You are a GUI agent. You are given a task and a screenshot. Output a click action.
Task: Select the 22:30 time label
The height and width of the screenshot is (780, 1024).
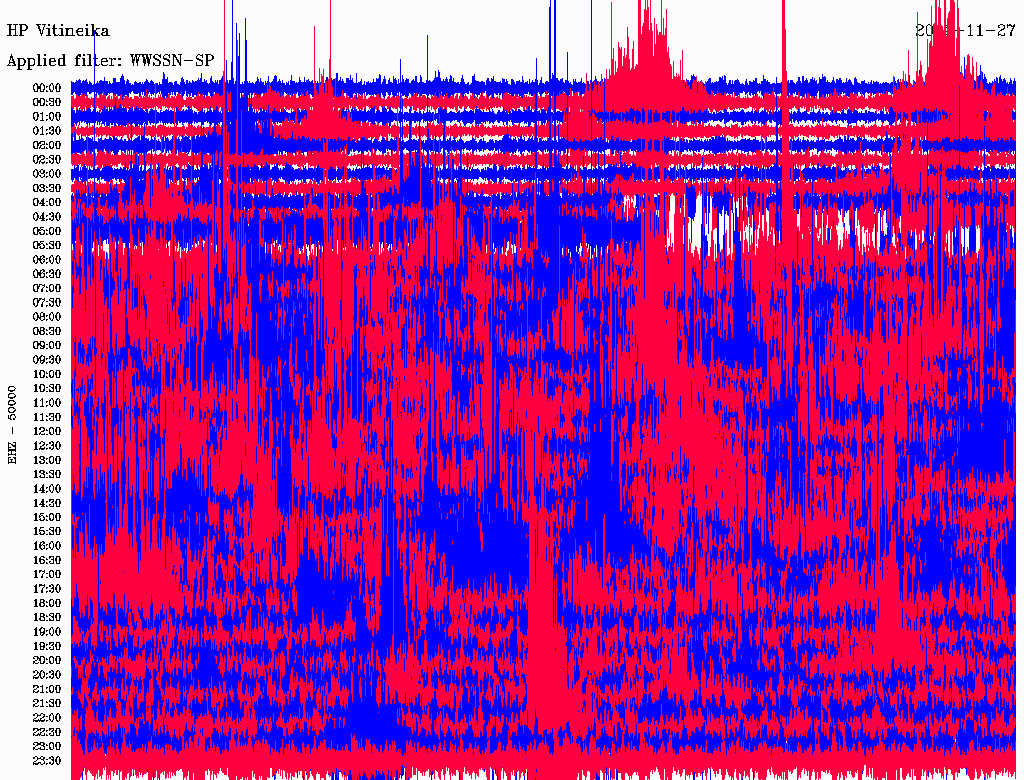[x=47, y=732]
